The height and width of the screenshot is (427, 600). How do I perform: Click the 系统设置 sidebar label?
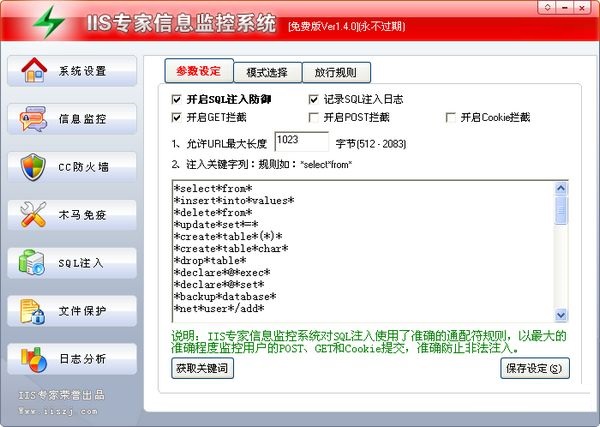(x=83, y=71)
